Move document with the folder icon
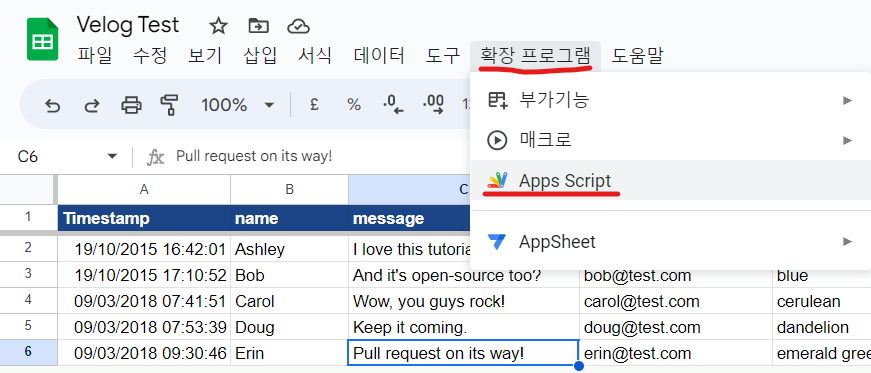This screenshot has height=373, width=871. click(x=258, y=26)
